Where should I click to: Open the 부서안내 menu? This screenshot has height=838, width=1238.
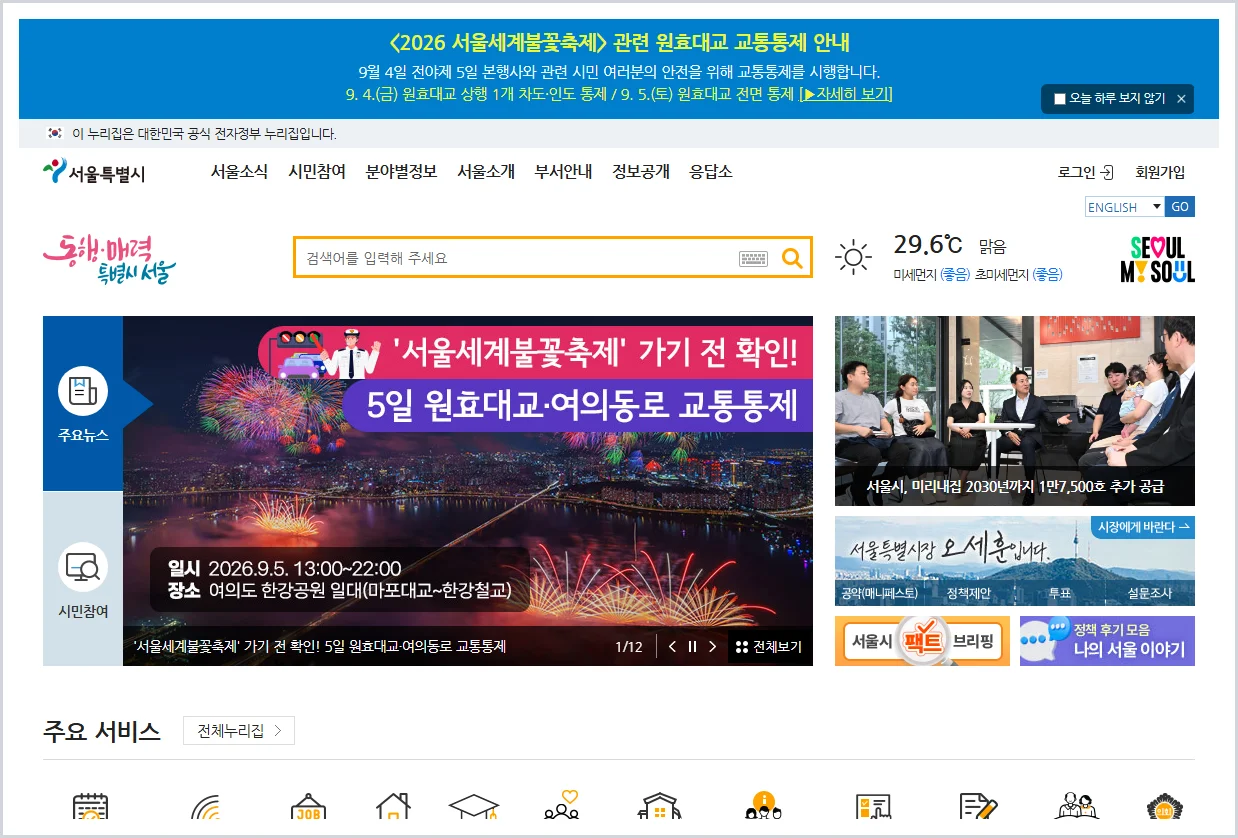pos(563,172)
